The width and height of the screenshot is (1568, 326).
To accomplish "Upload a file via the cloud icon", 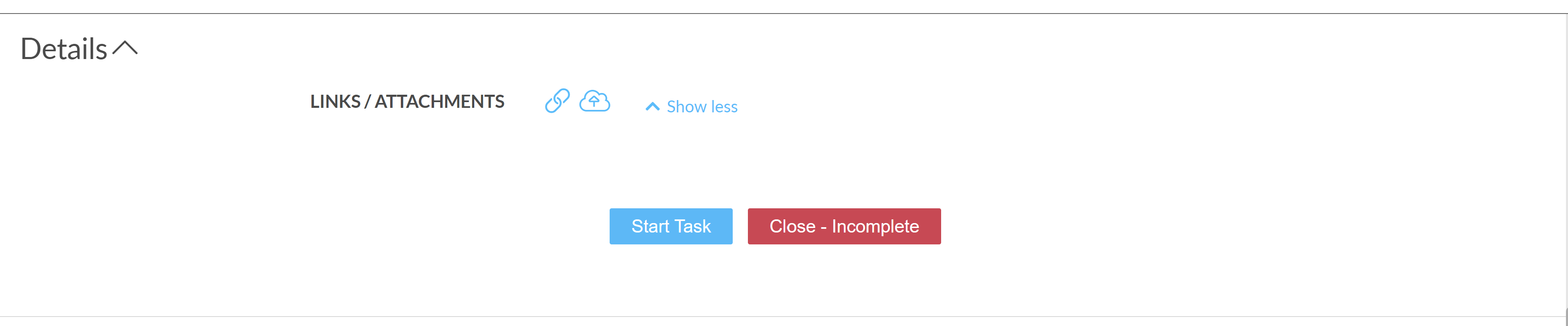I will click(594, 100).
